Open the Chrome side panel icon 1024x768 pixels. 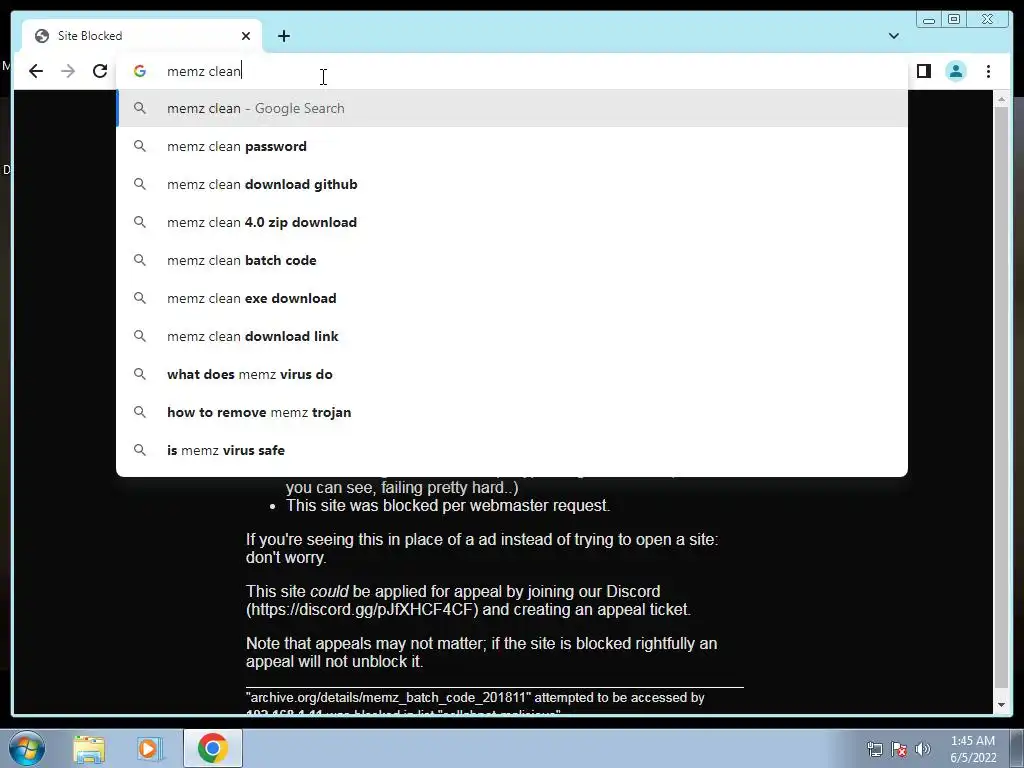(923, 71)
